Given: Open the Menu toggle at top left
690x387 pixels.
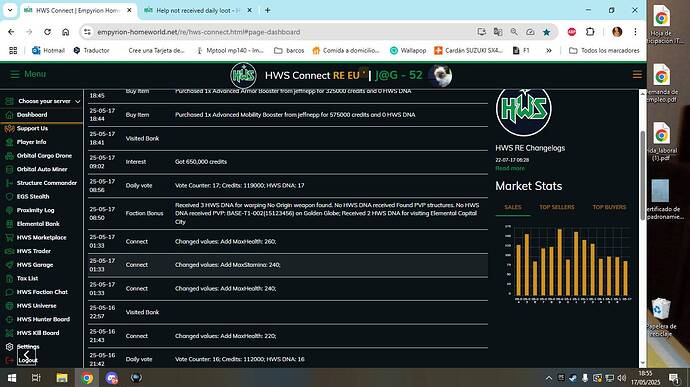Looking at the screenshot, I should pos(28,74).
